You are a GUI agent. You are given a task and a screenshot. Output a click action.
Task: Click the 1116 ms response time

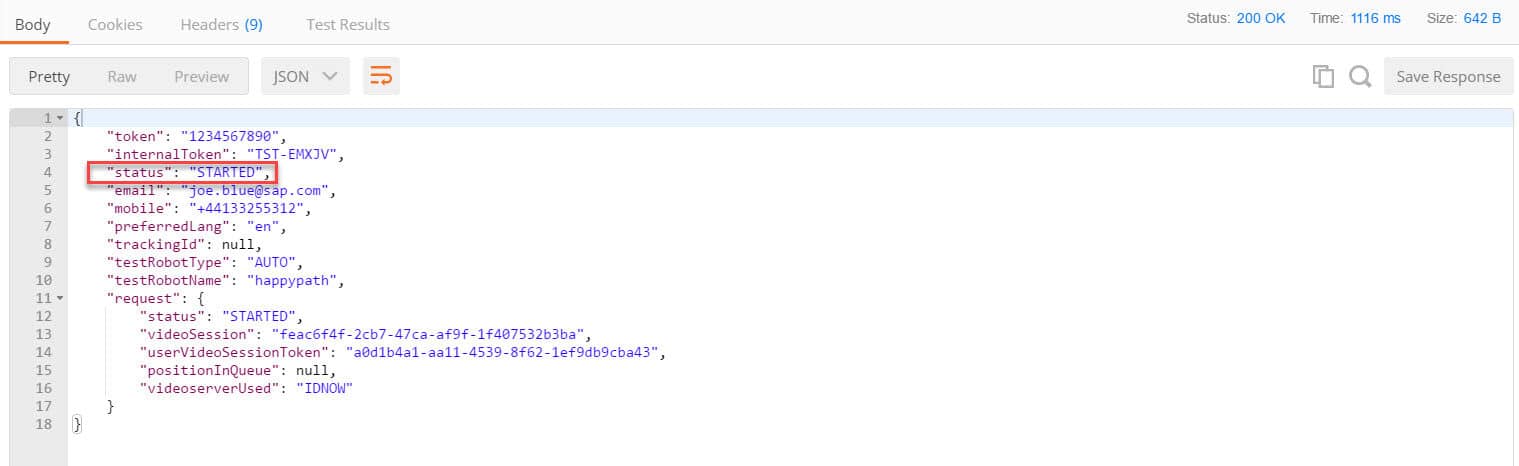point(1375,18)
